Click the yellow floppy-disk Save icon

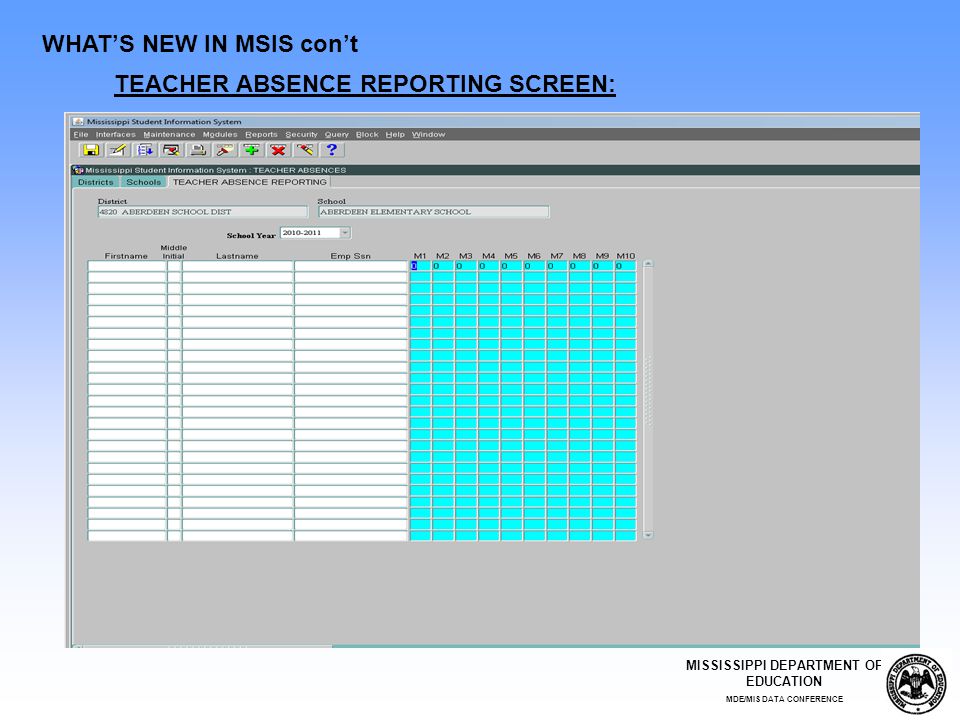tap(91, 150)
